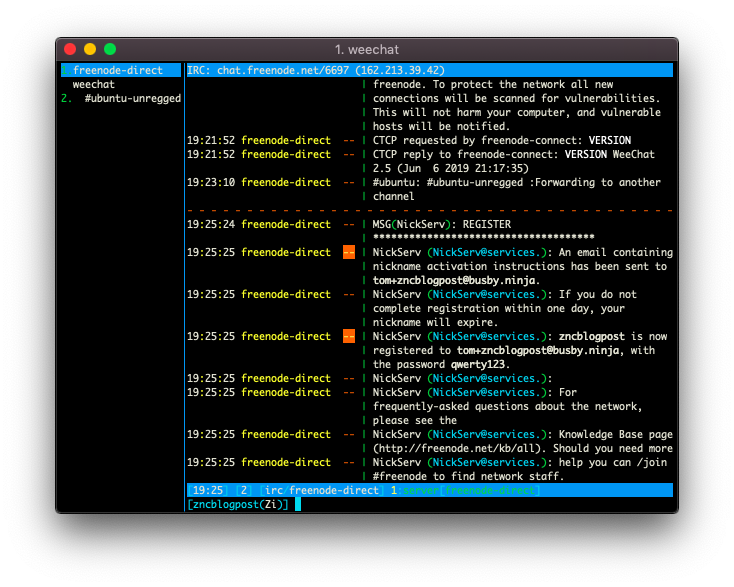Click the MSG(NickServ): REGISTER message line
734x587 pixels.
click(441, 224)
